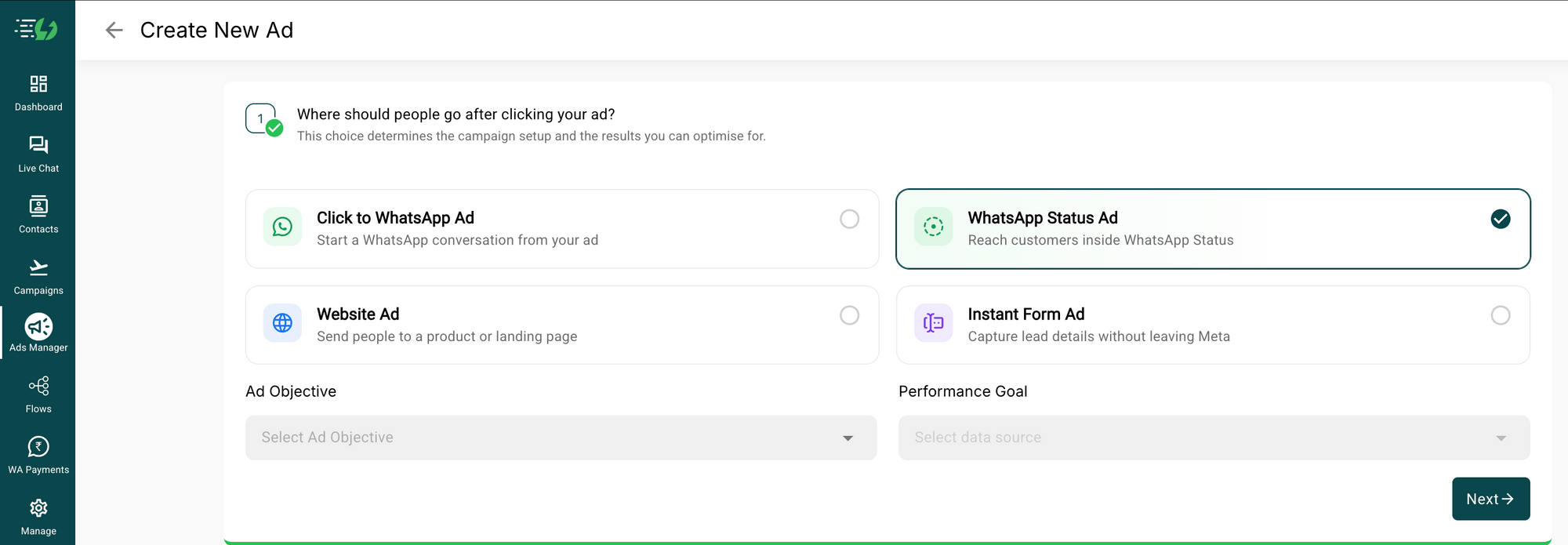Open Campaigns from the sidebar
This screenshot has width=1568, height=545.
38,277
